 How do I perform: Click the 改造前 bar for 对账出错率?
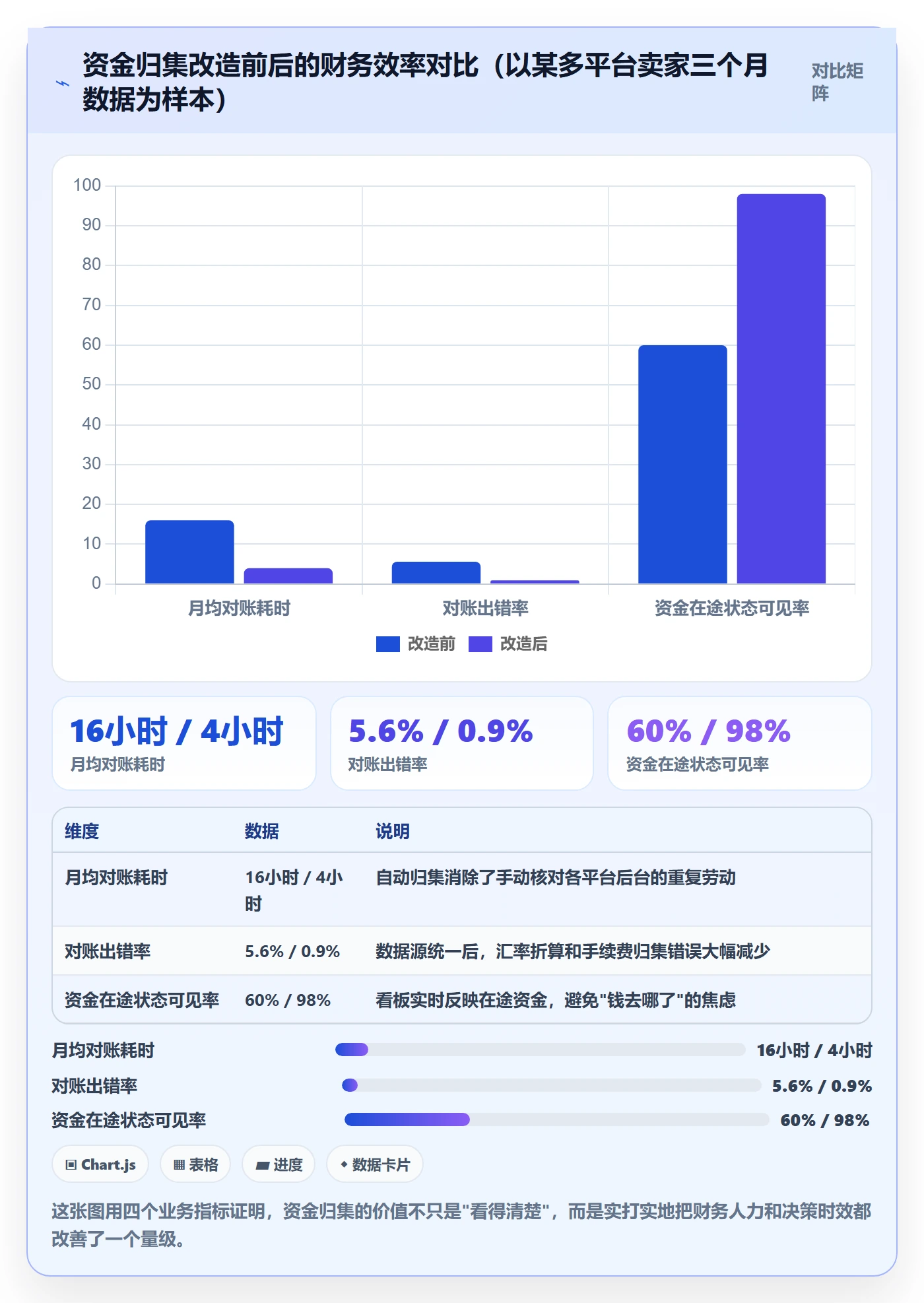[436, 572]
